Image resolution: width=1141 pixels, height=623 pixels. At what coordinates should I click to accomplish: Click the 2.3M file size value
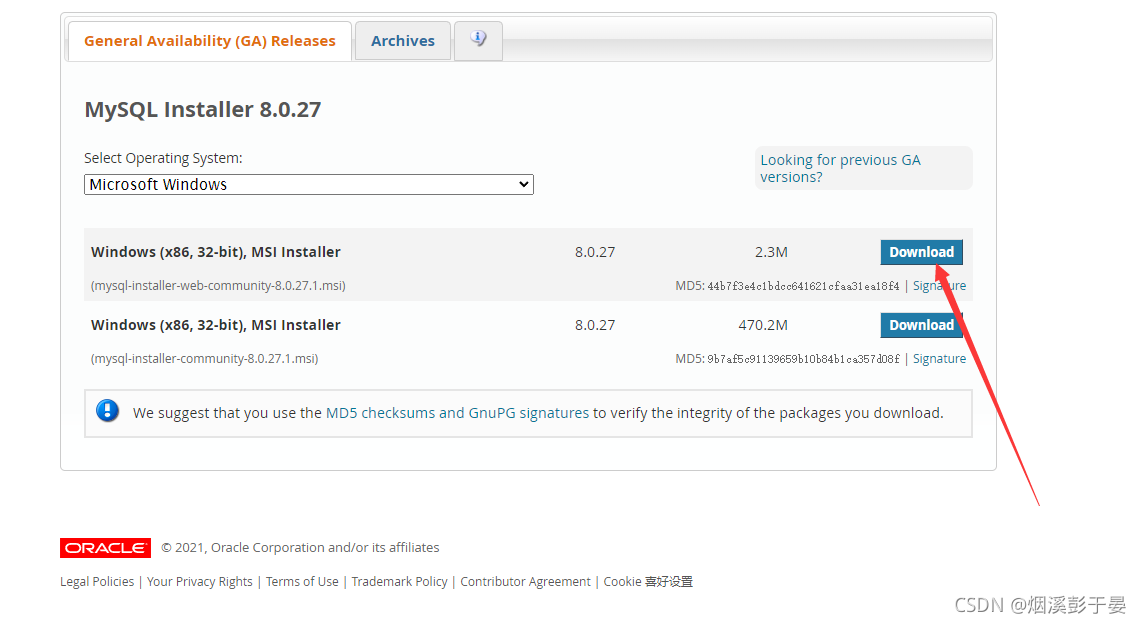coord(771,253)
